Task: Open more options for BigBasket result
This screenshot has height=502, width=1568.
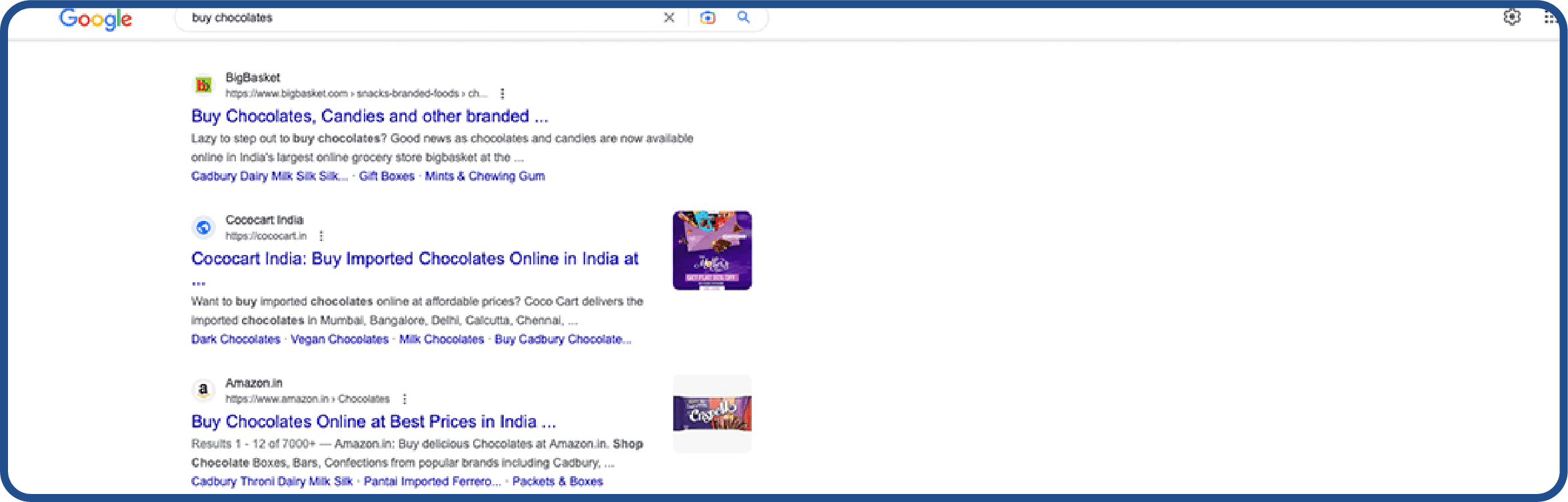Action: point(502,94)
